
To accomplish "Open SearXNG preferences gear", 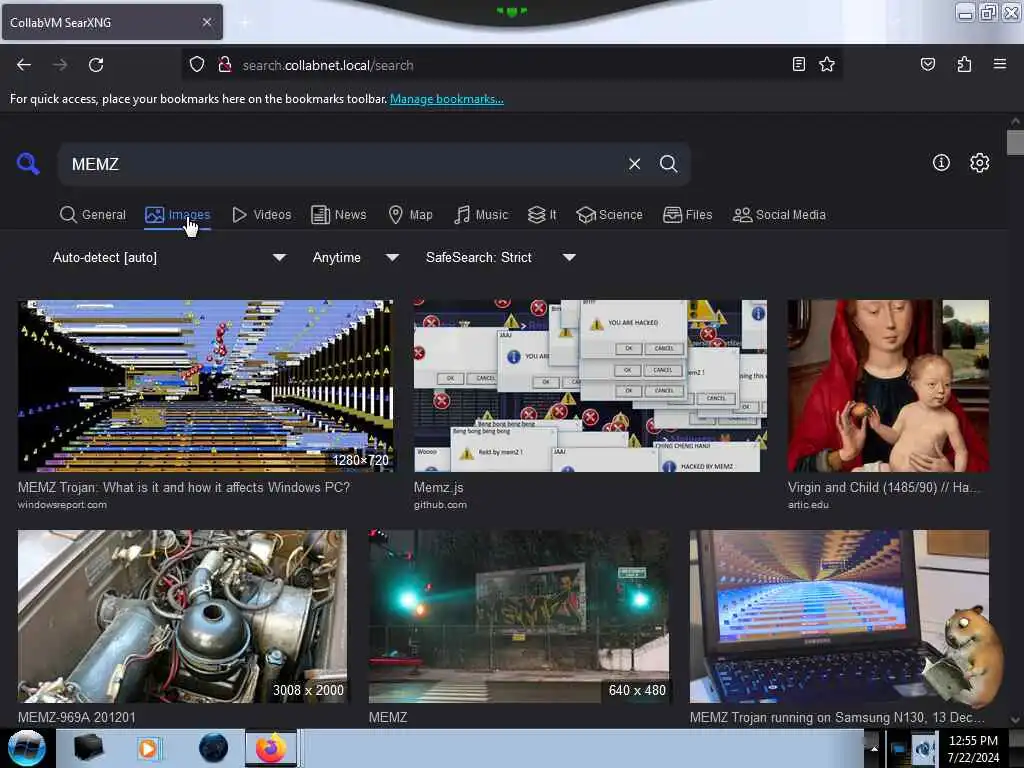I will click(x=979, y=163).
